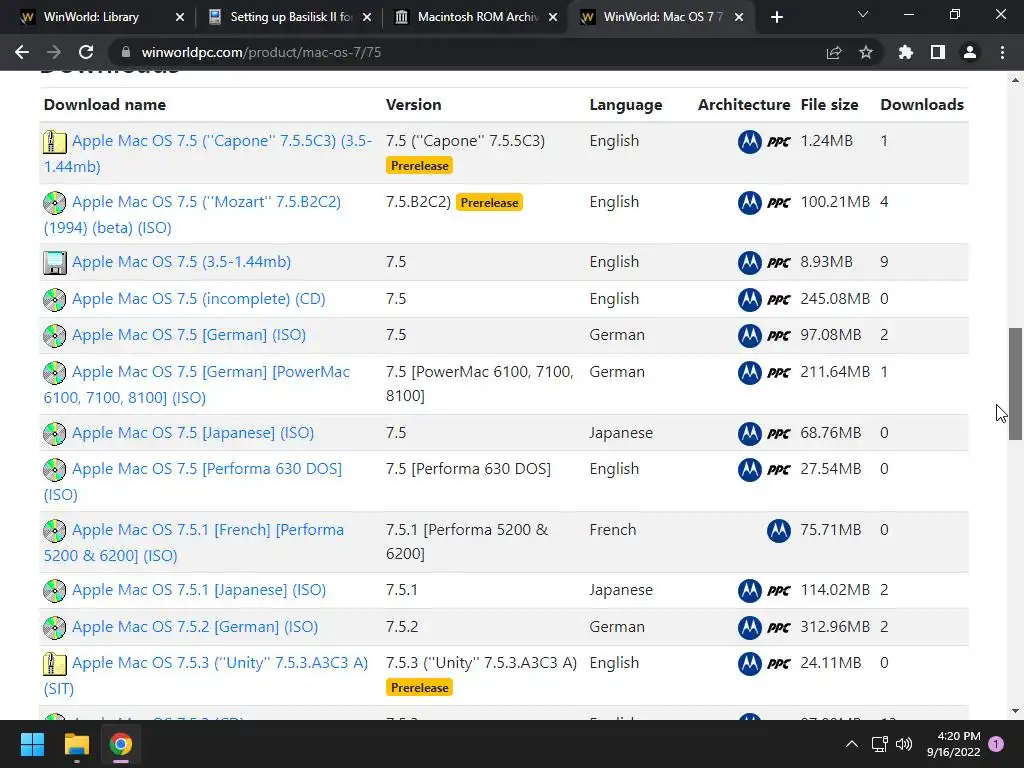Click the page vertical scrollbar thumb
This screenshot has width=1024, height=768.
click(x=1015, y=384)
